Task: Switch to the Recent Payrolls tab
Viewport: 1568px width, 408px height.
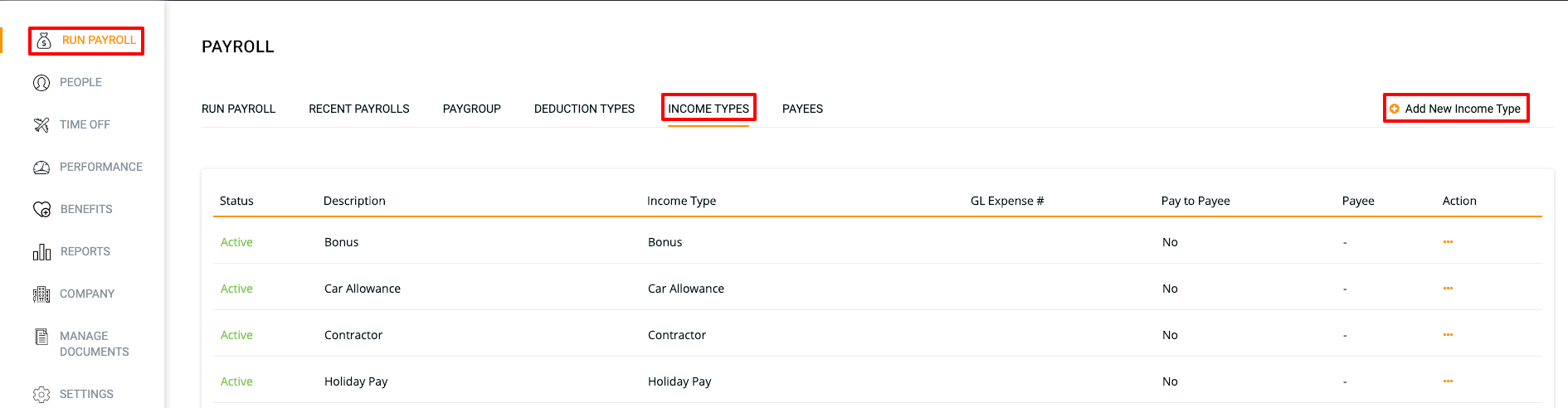Action: [x=359, y=109]
